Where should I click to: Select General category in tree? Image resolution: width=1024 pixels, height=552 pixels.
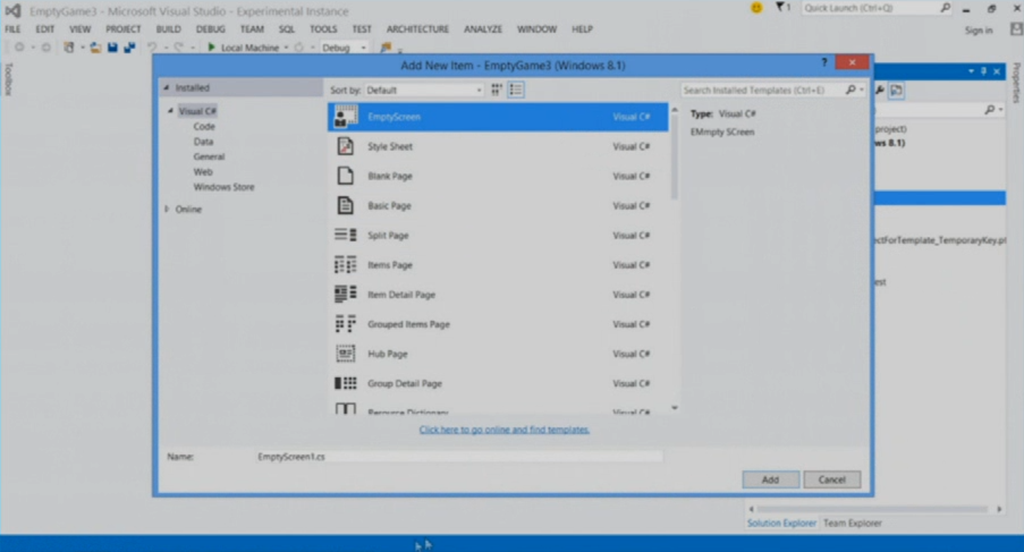point(209,157)
